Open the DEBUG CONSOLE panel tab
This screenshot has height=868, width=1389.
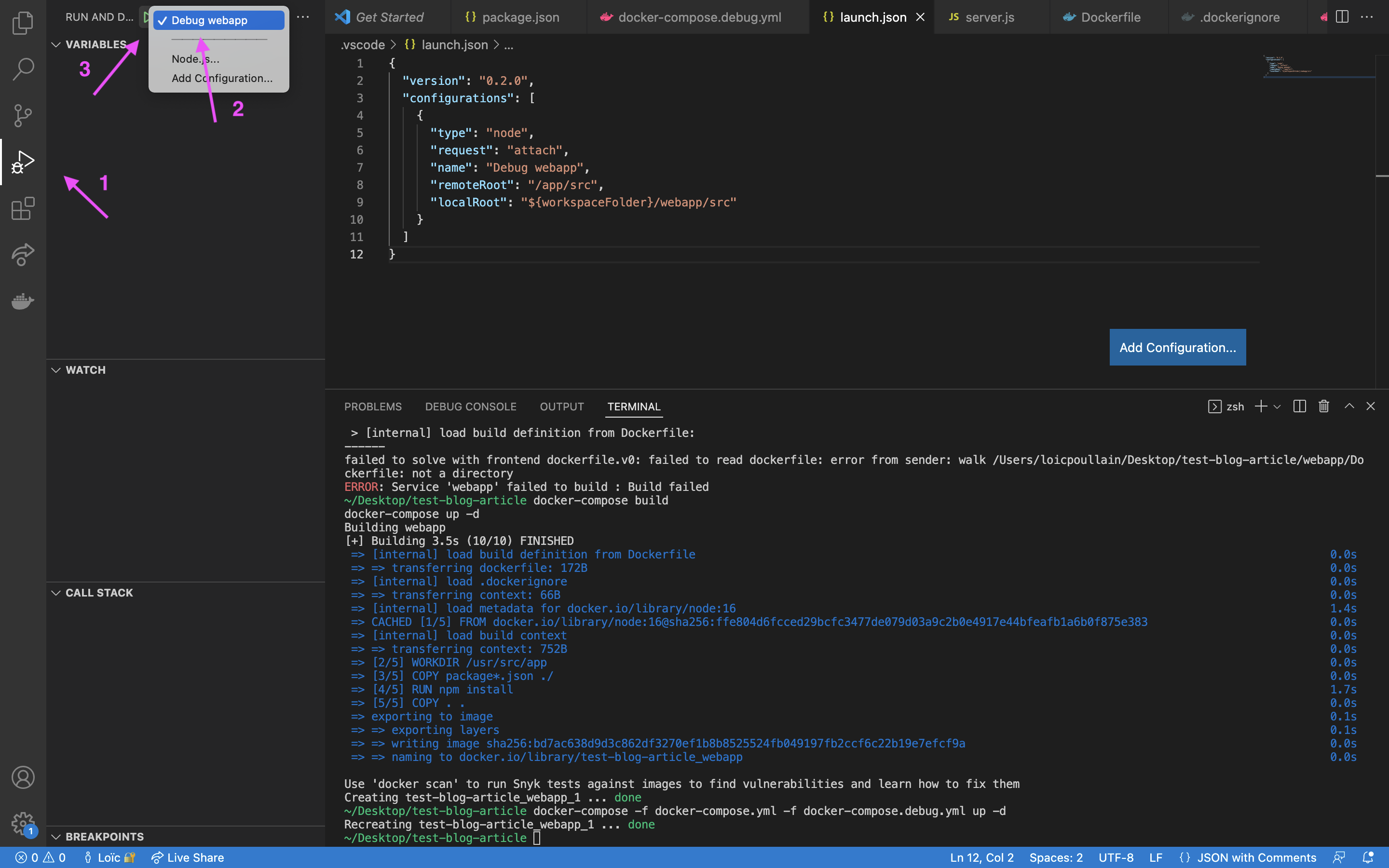coord(470,406)
